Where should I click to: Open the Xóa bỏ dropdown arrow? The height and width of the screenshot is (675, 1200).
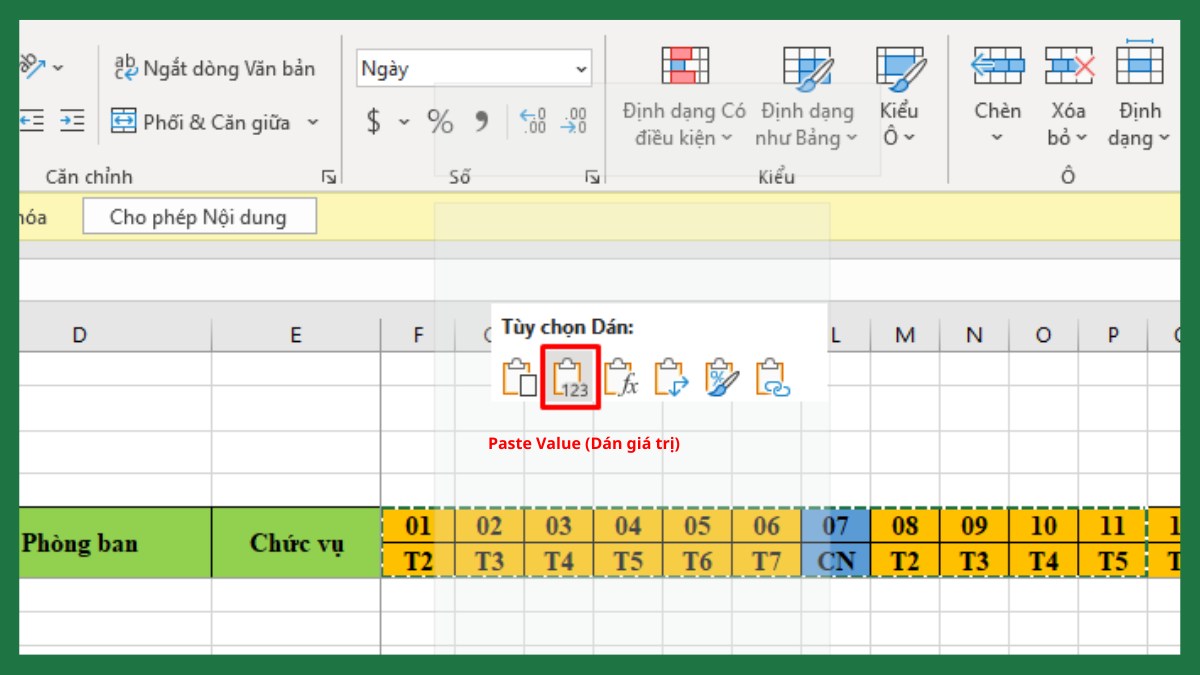[1082, 138]
